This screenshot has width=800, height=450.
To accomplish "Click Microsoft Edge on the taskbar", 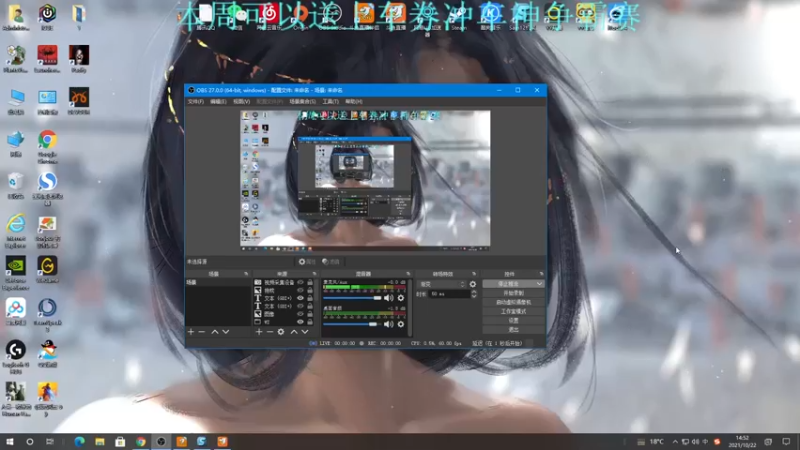I will tap(79, 441).
